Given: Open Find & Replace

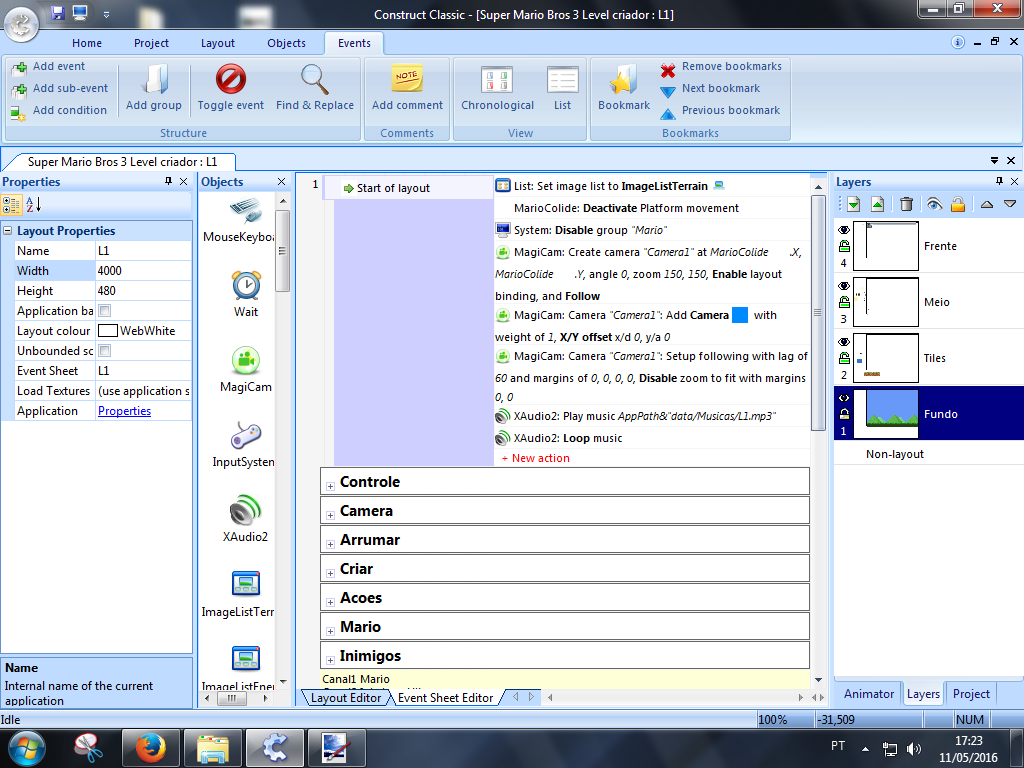Looking at the screenshot, I should pos(315,88).
